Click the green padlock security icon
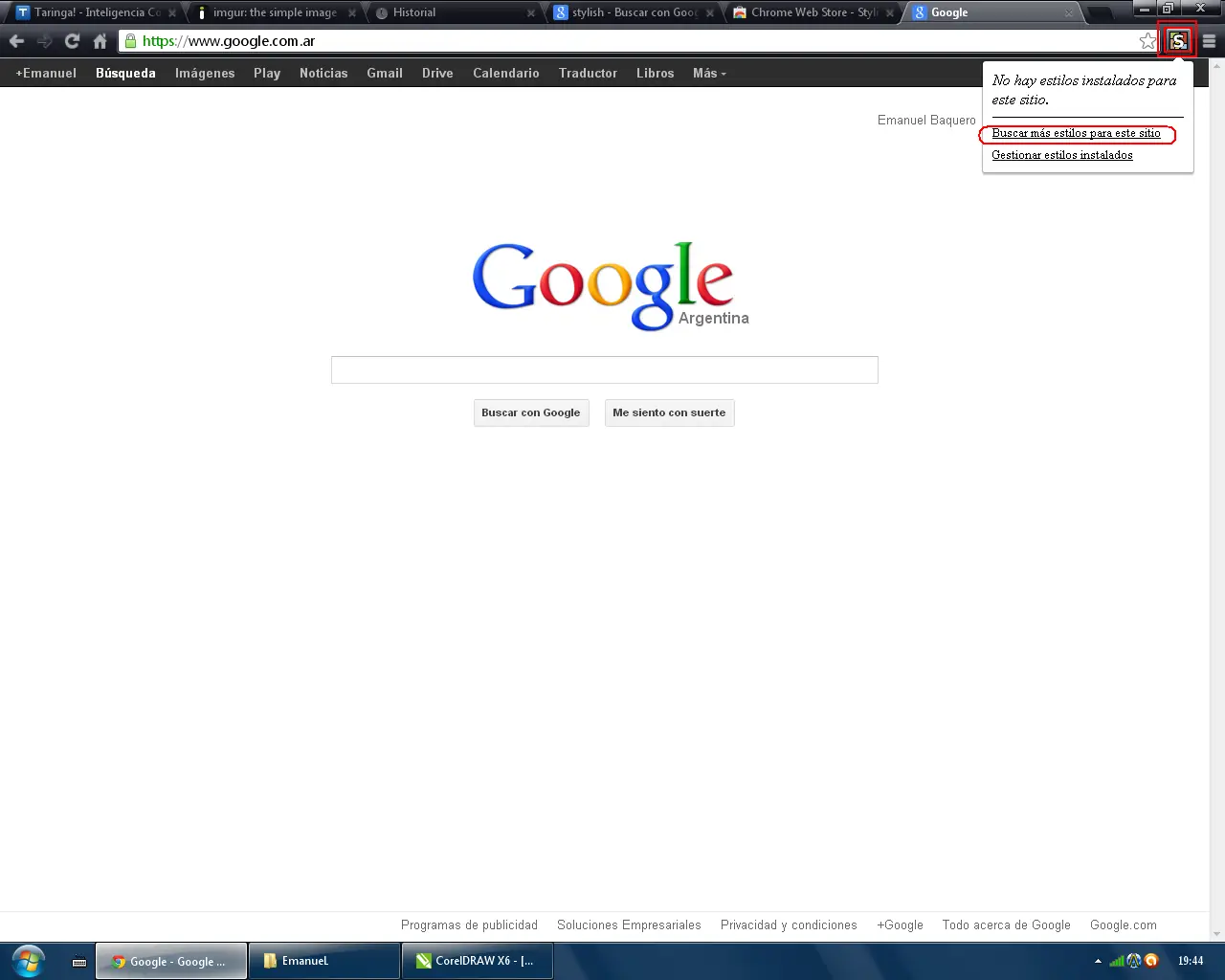The image size is (1225, 980). [x=130, y=41]
